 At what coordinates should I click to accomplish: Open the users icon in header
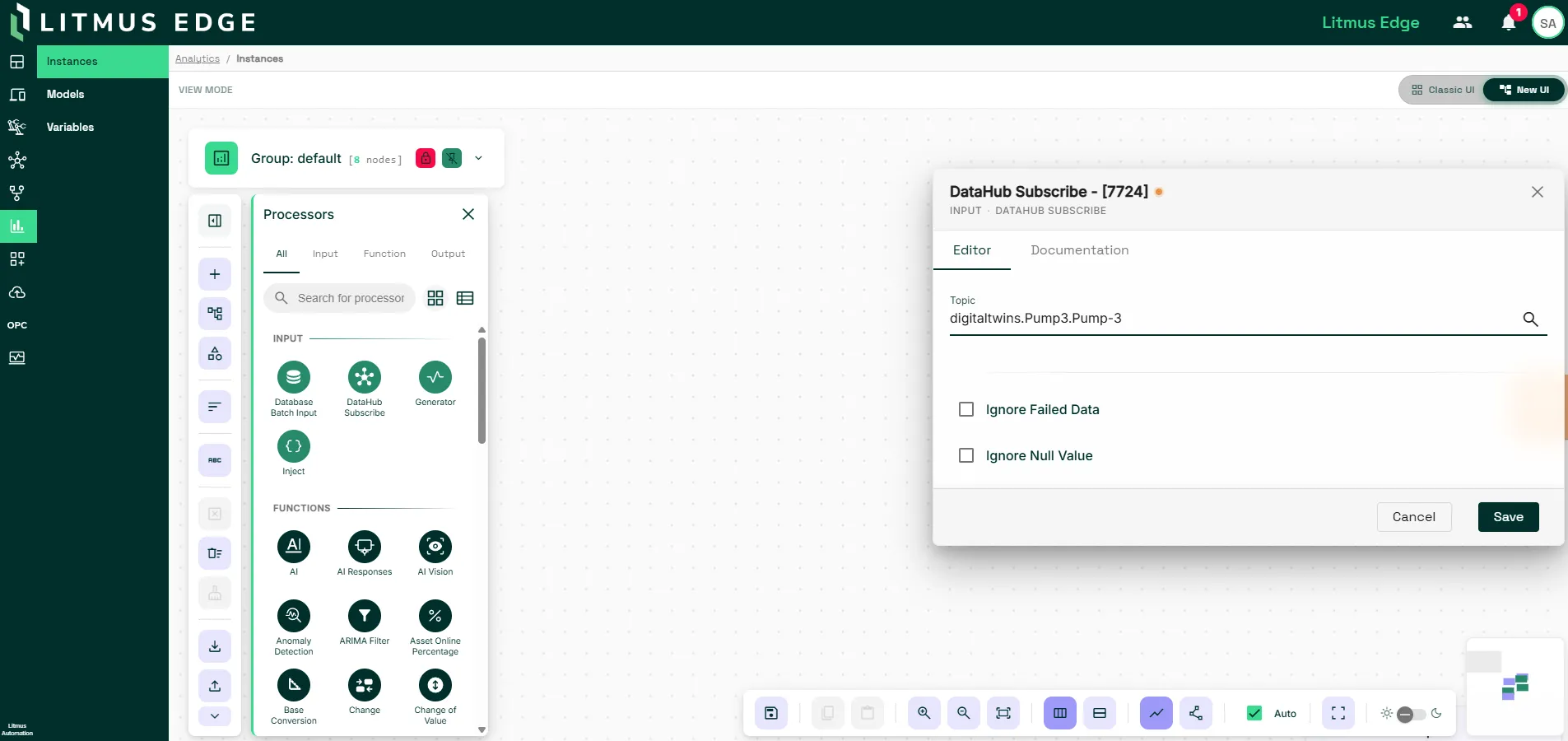(x=1463, y=23)
